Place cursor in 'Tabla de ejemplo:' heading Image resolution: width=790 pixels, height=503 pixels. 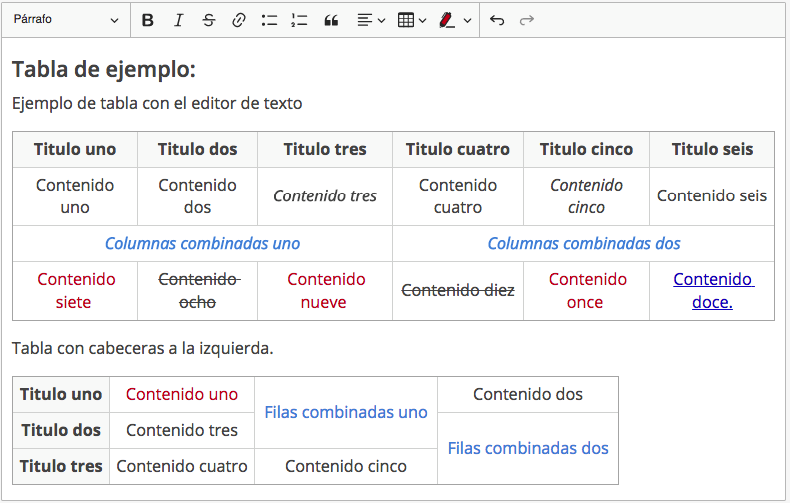[x=104, y=70]
